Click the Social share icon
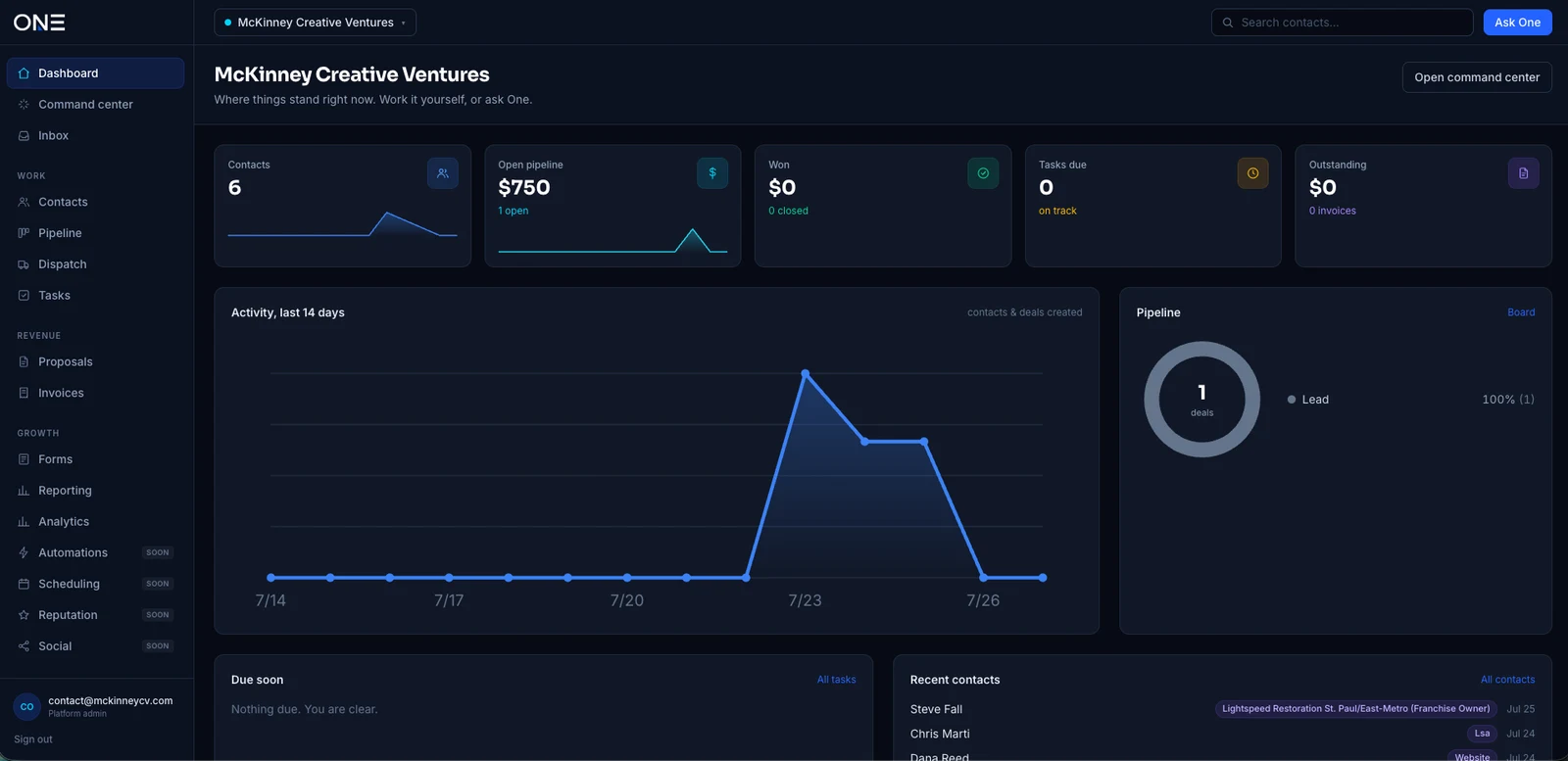 point(24,646)
